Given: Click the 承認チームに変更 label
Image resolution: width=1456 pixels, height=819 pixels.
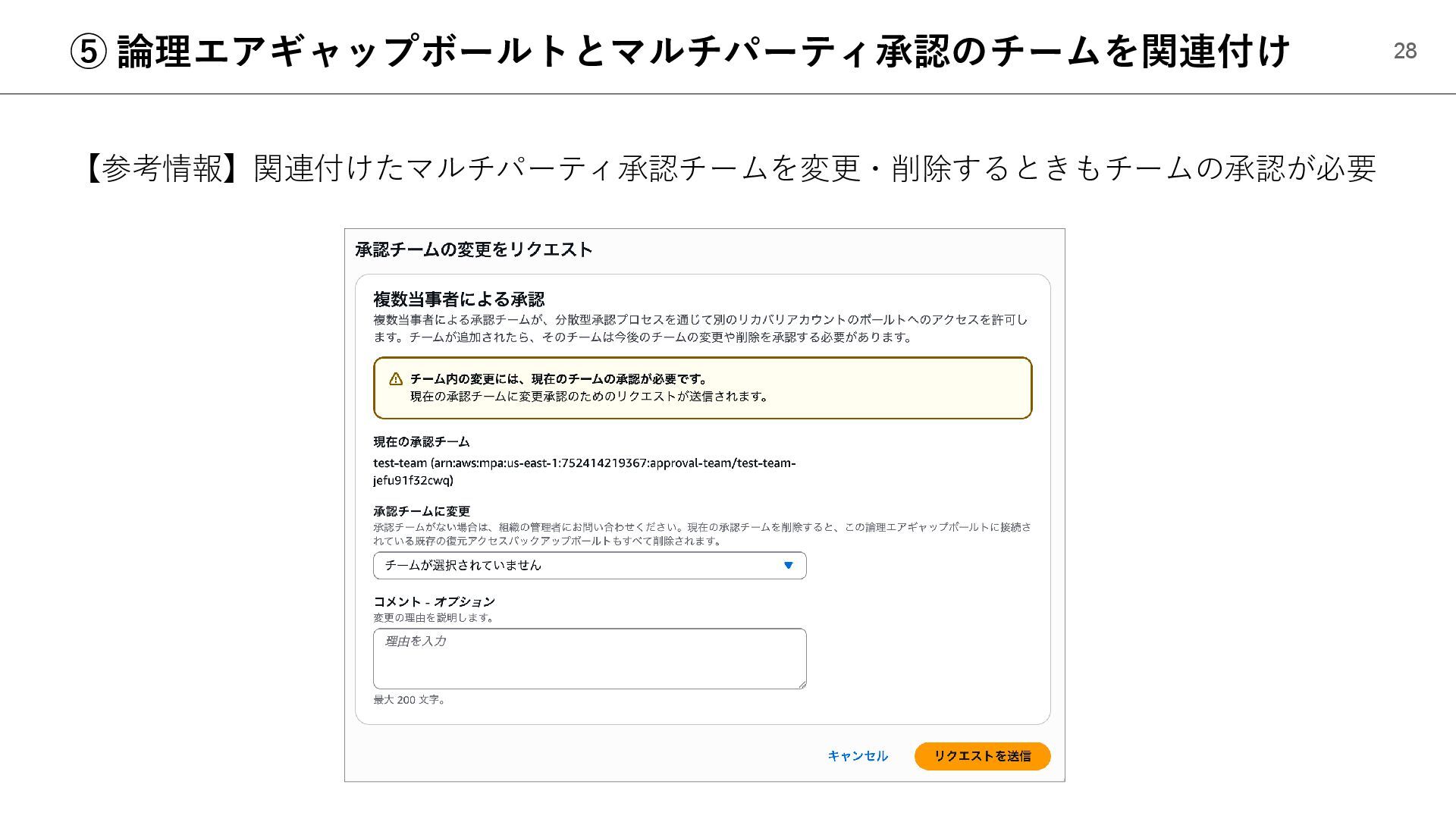Looking at the screenshot, I should [422, 512].
